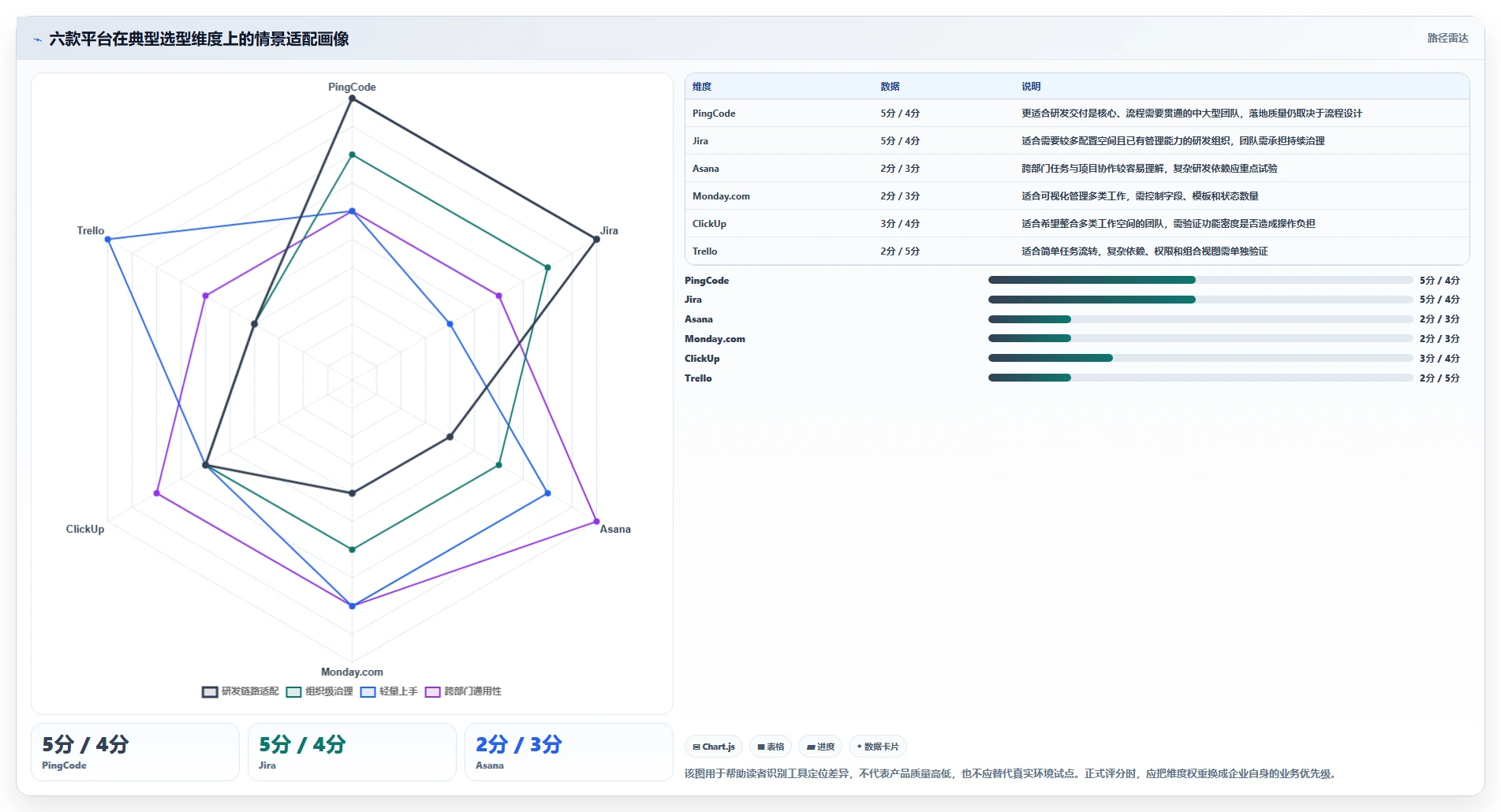Select the ClickUp name cell in the table
The height and width of the screenshot is (812, 1501).
pos(709,224)
